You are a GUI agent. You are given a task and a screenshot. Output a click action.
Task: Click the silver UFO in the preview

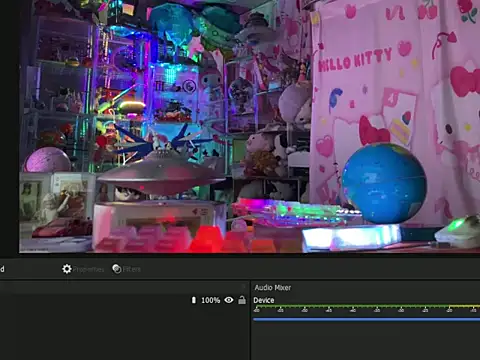(162, 173)
